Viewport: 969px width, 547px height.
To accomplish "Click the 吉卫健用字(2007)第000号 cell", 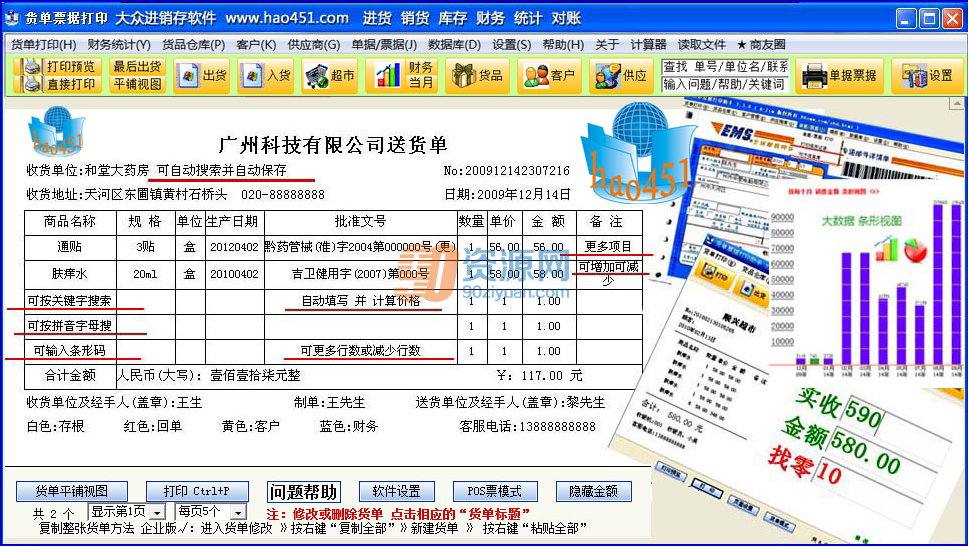I will 360,274.
